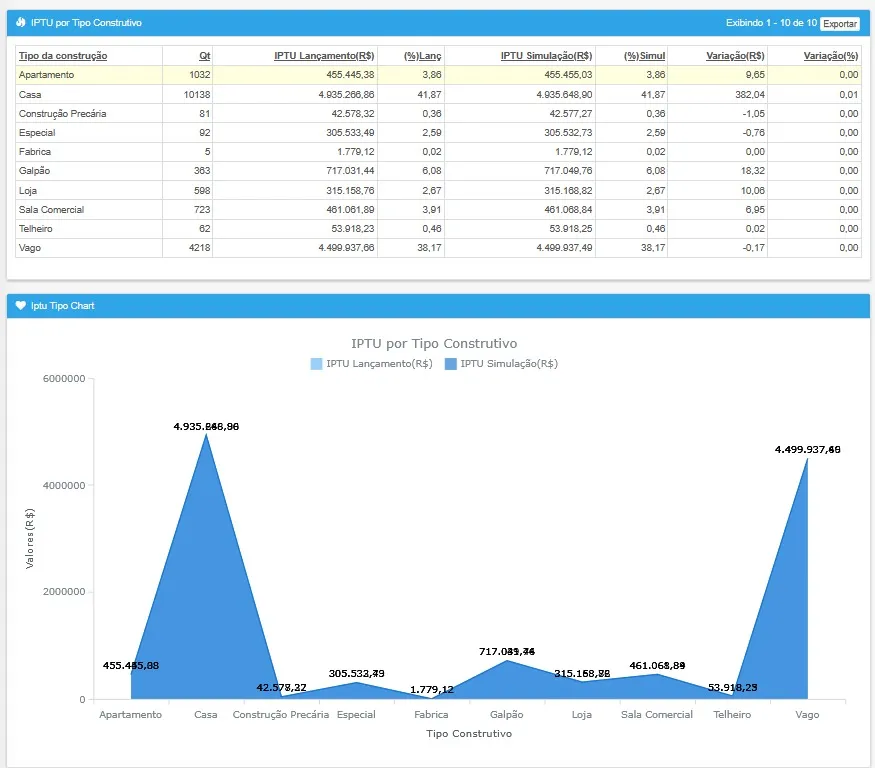The image size is (875, 768).
Task: Click the Vago data point label in chart
Action: pyautogui.click(x=807, y=450)
